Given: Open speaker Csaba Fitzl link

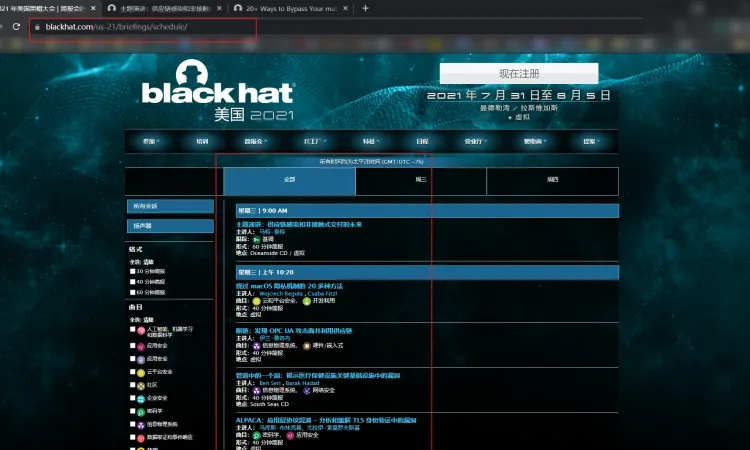Looking at the screenshot, I should point(322,294).
